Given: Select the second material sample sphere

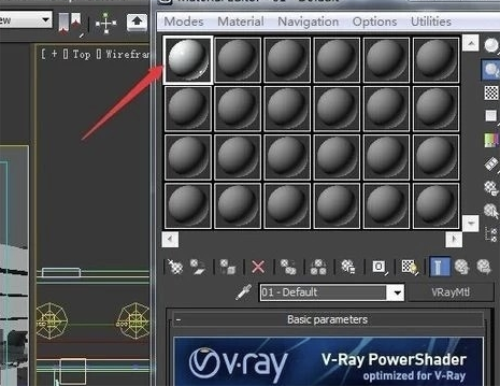Looking at the screenshot, I should [x=238, y=60].
